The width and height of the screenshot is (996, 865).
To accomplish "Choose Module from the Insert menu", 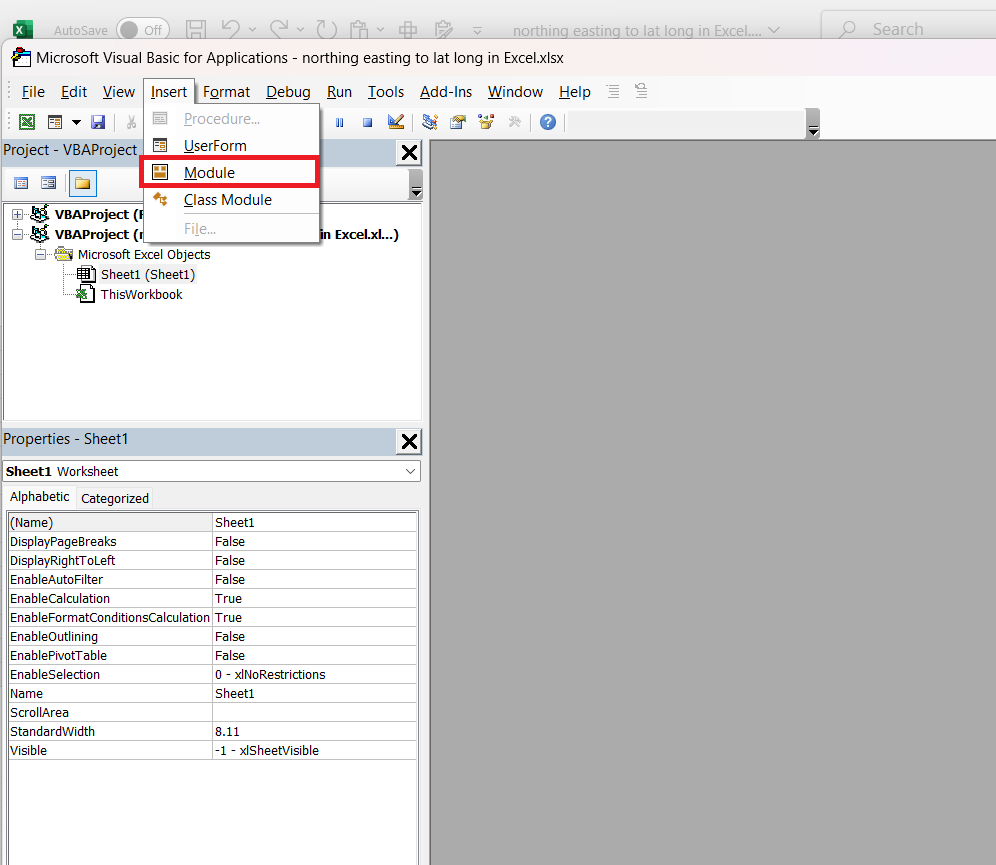I will tap(229, 172).
